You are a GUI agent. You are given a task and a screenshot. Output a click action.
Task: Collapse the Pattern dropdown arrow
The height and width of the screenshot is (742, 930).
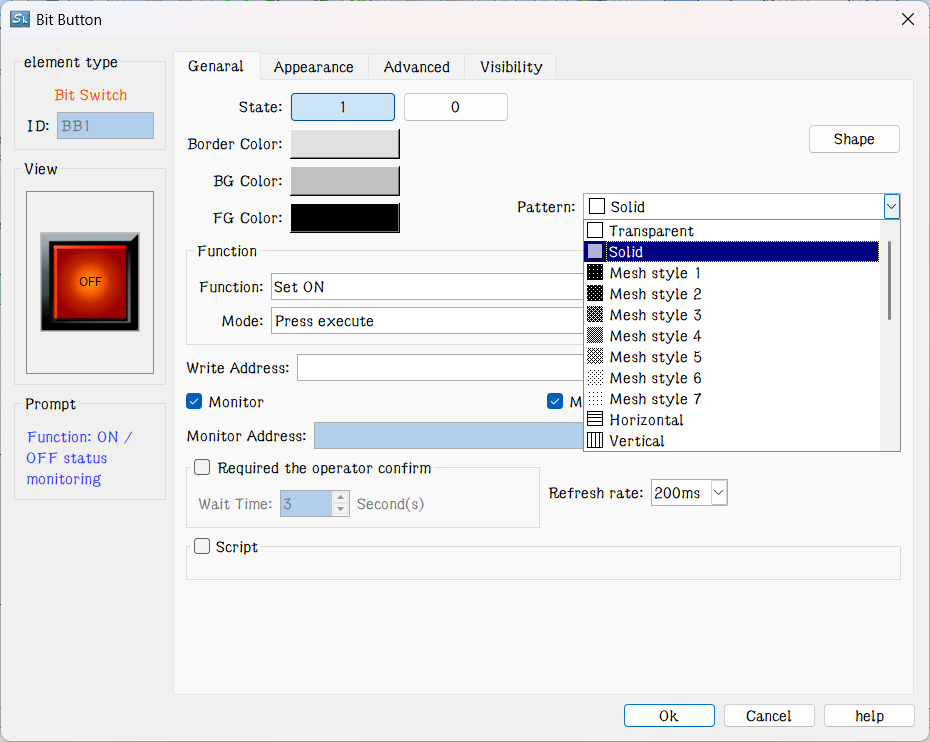tap(891, 207)
